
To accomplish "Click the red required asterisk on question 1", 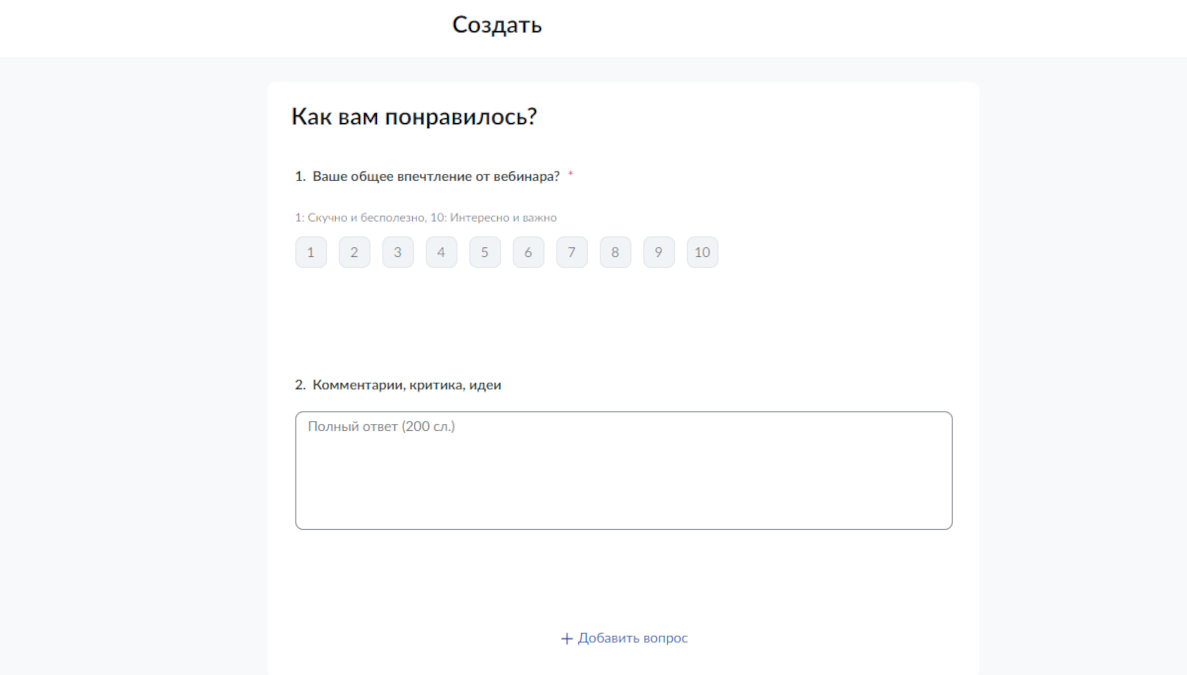I will [x=570, y=172].
